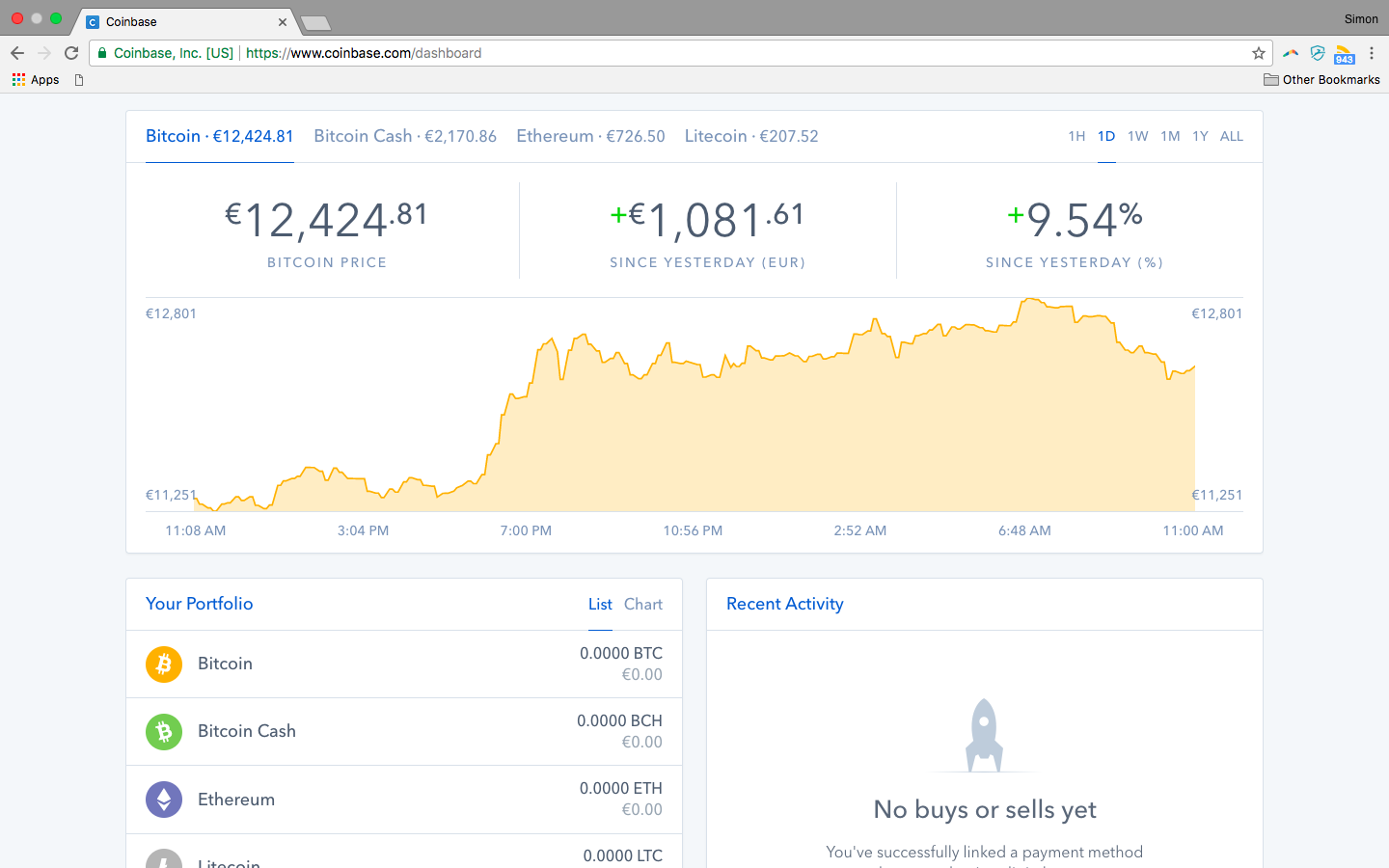The height and width of the screenshot is (868, 1389).
Task: Switch to the Litecoin price tab
Action: [751, 136]
